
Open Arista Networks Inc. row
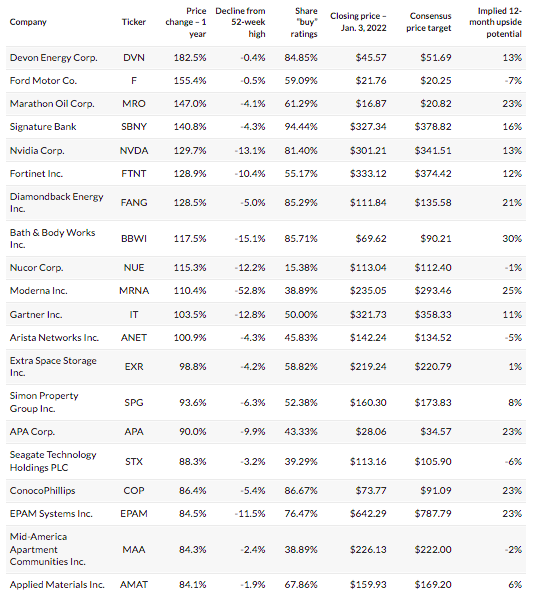pos(266,338)
